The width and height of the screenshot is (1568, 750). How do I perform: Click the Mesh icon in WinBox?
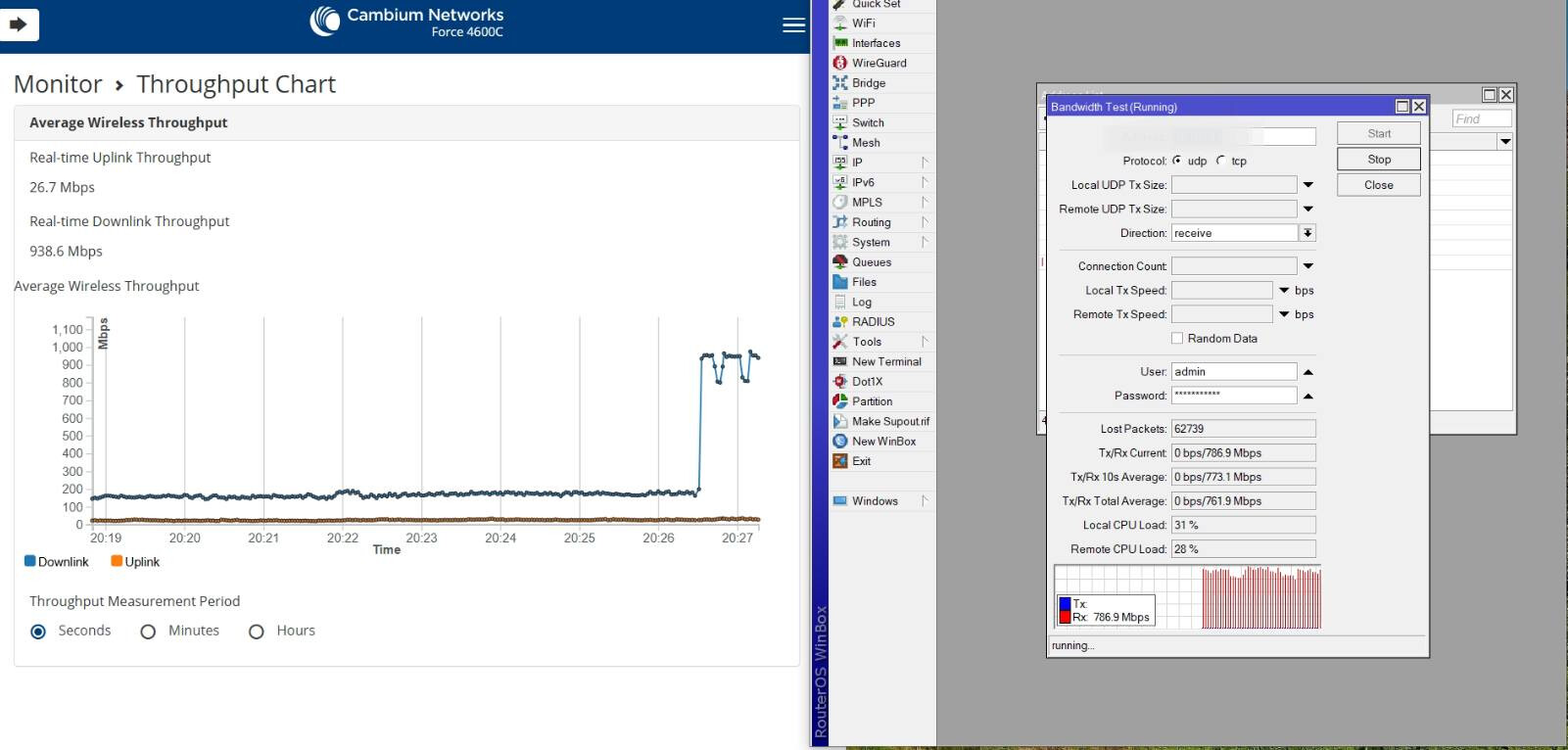[x=840, y=143]
